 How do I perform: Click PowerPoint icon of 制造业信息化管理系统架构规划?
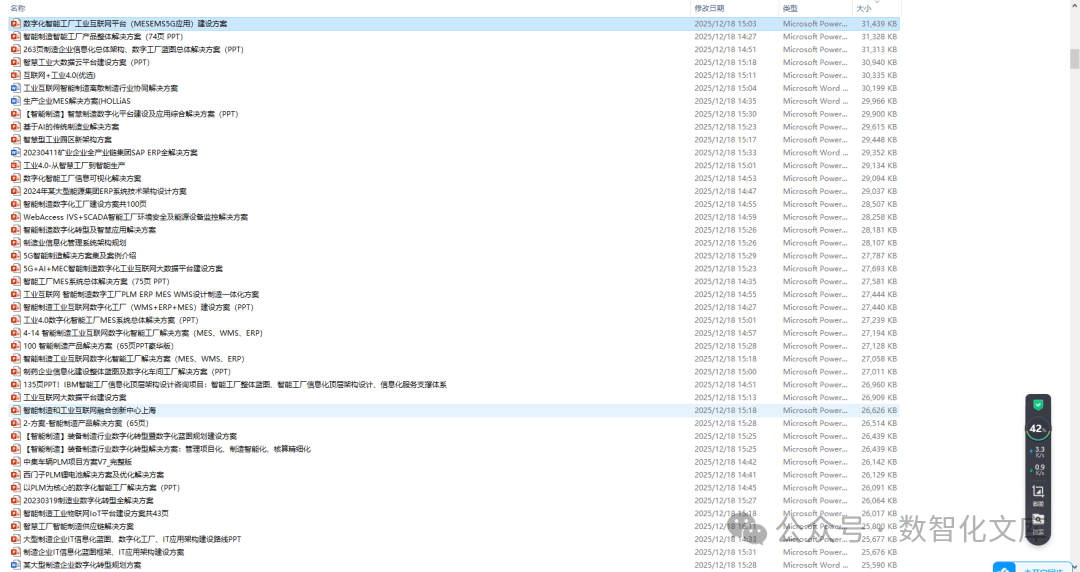point(16,243)
